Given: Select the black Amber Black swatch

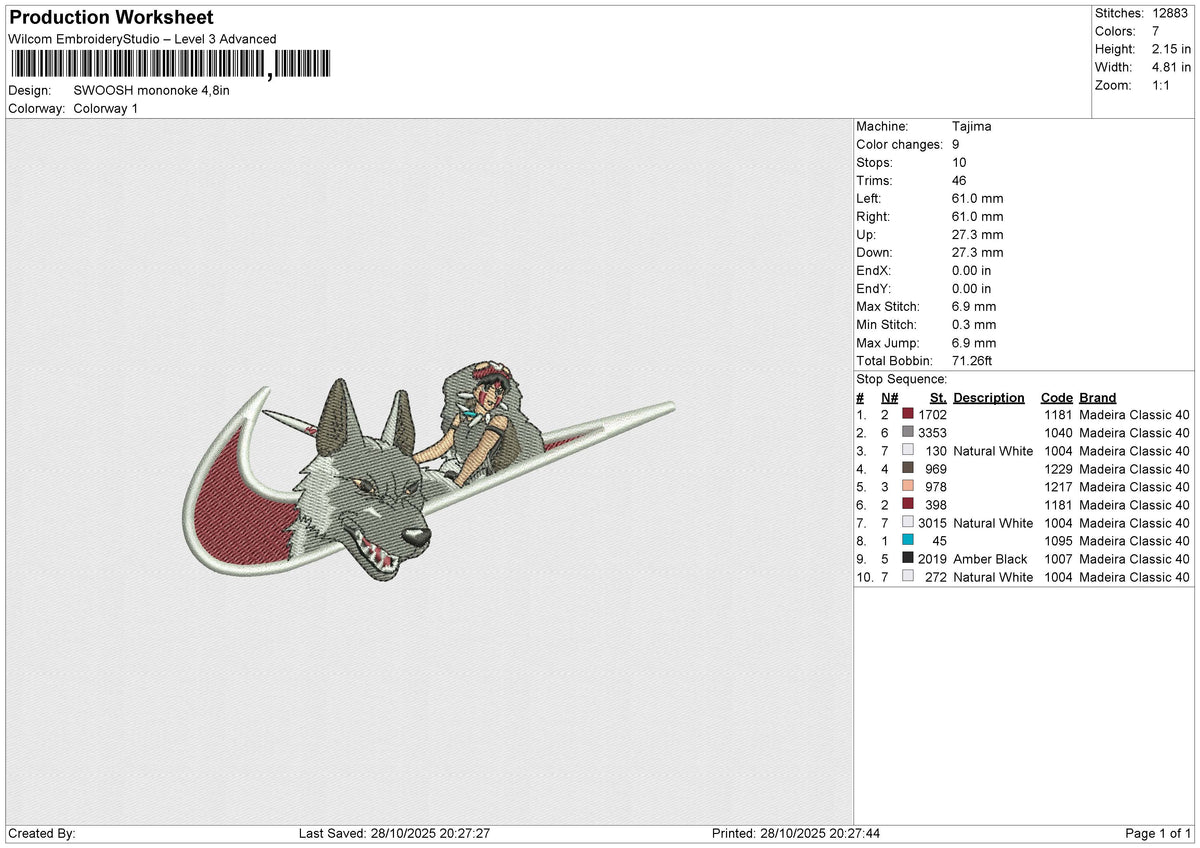Looking at the screenshot, I should tap(907, 559).
